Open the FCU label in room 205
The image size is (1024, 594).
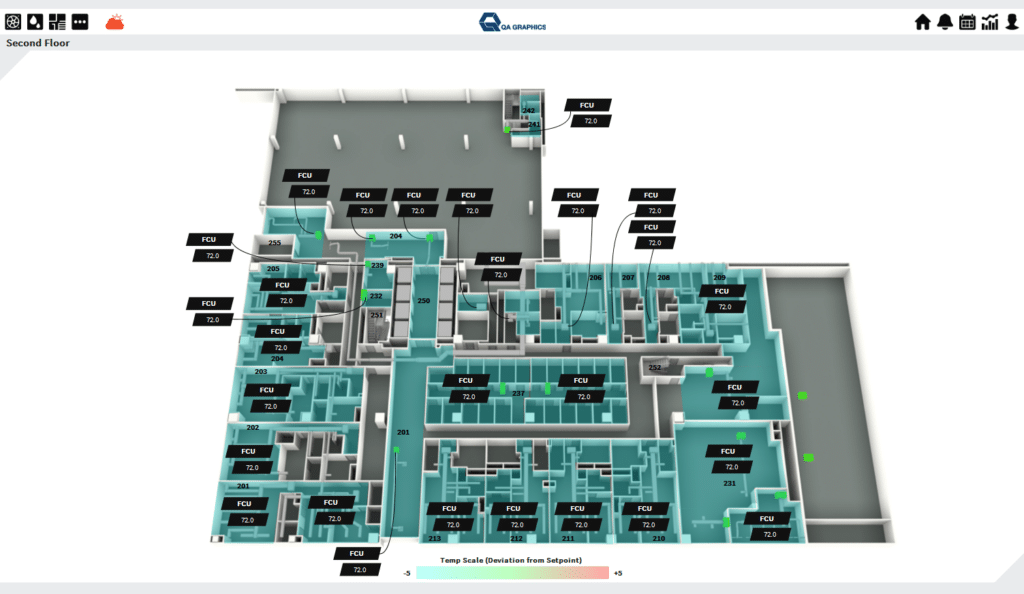coord(283,285)
